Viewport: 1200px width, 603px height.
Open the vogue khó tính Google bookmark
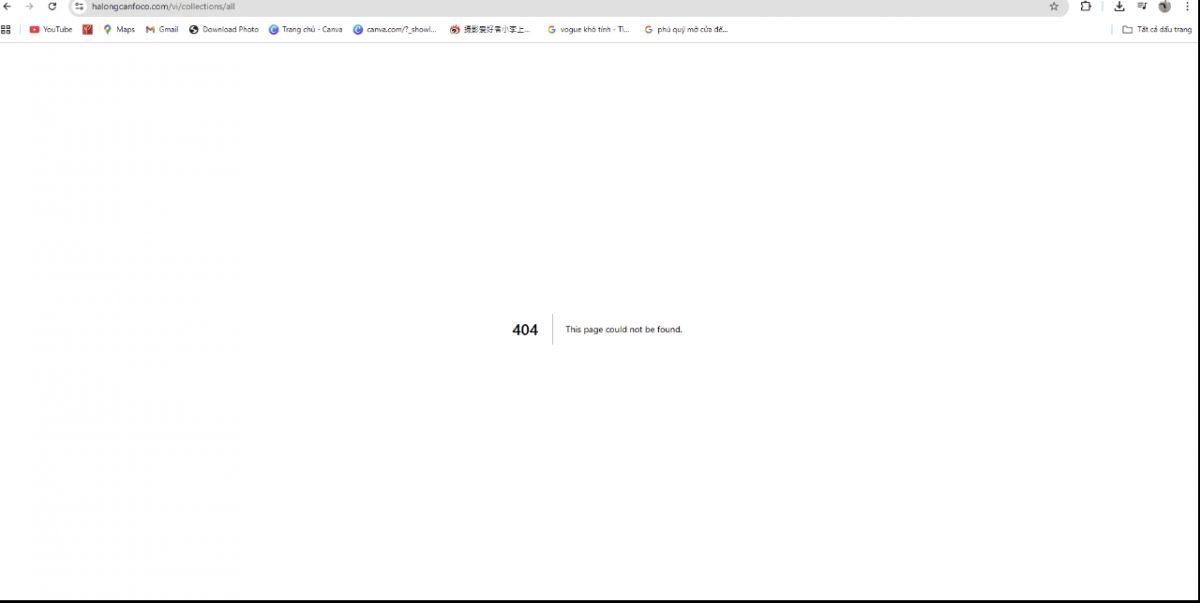(x=588, y=29)
